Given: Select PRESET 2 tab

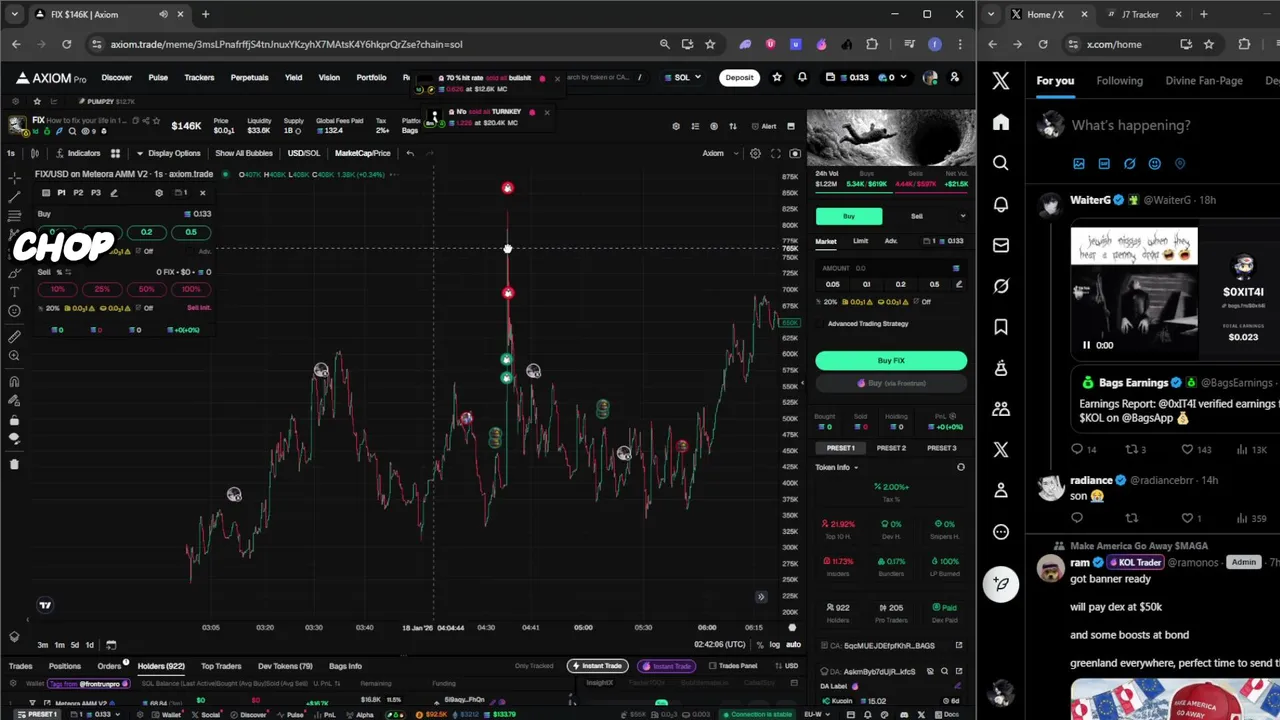Looking at the screenshot, I should 891,448.
